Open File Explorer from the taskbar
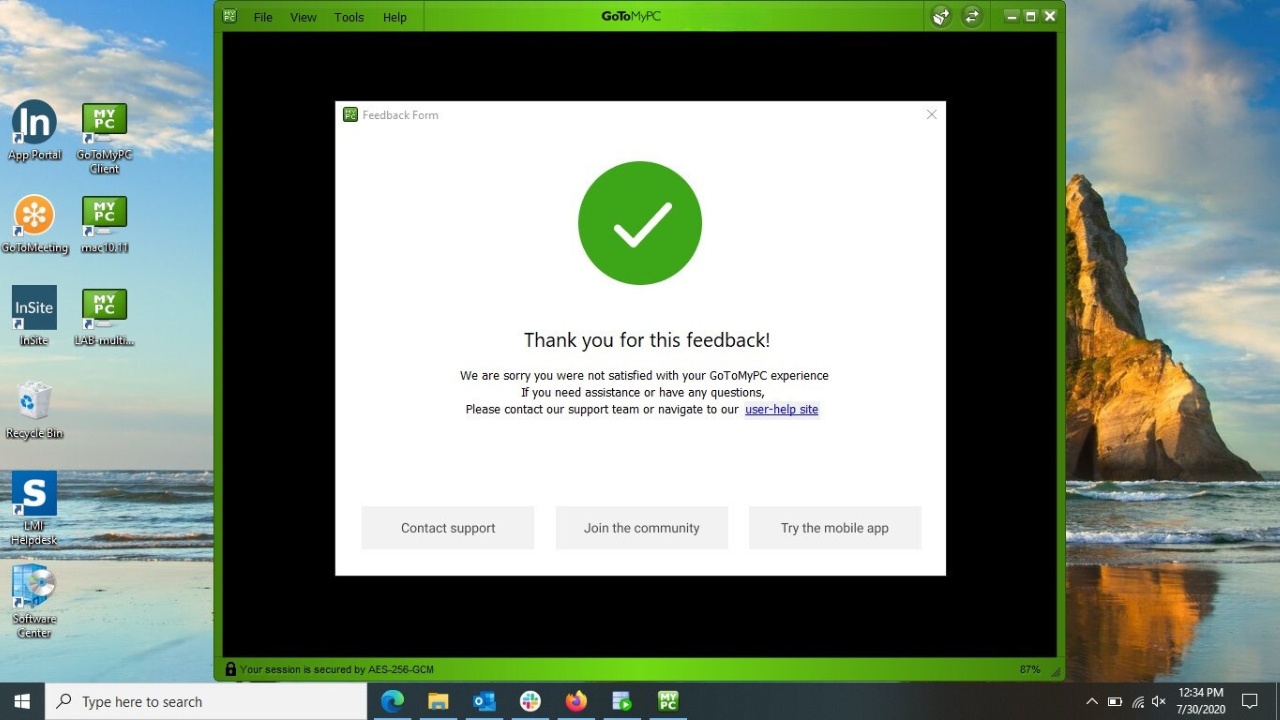This screenshot has height=720, width=1280. pos(438,701)
